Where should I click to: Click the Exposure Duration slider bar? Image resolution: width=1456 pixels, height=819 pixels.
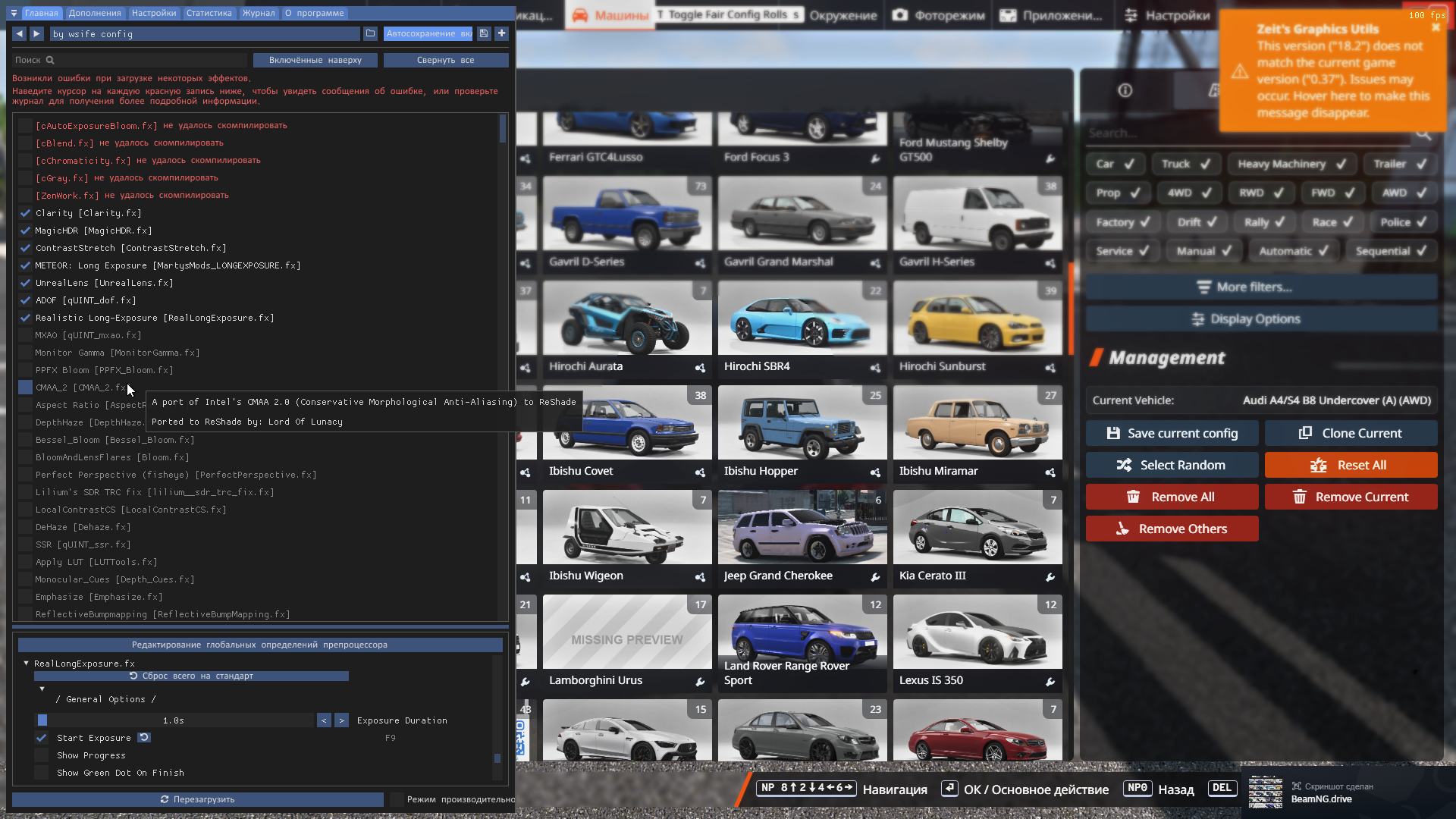pyautogui.click(x=174, y=720)
